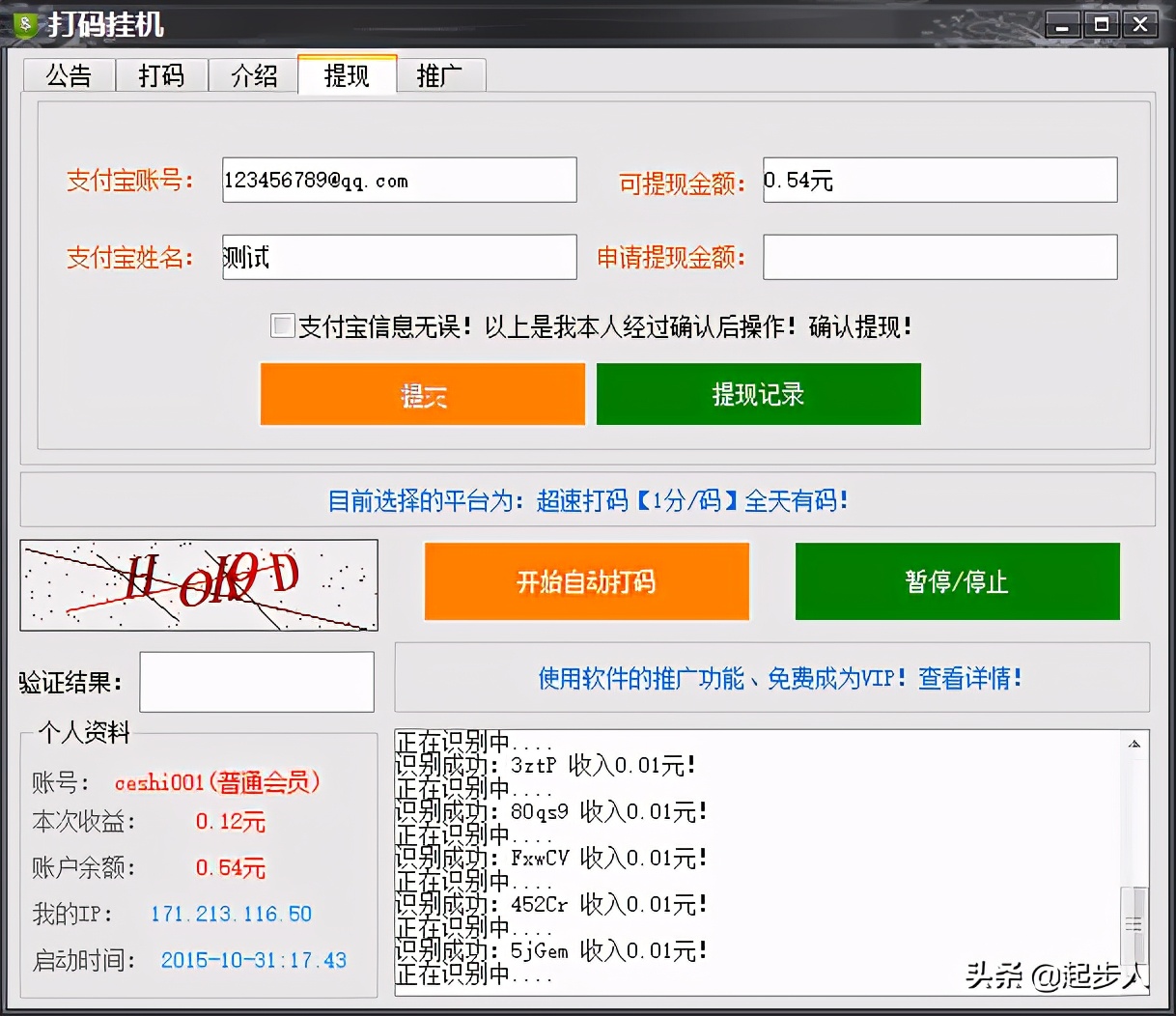Click the 支付宝账号 email input field
The height and width of the screenshot is (1016, 1176).
398,180
